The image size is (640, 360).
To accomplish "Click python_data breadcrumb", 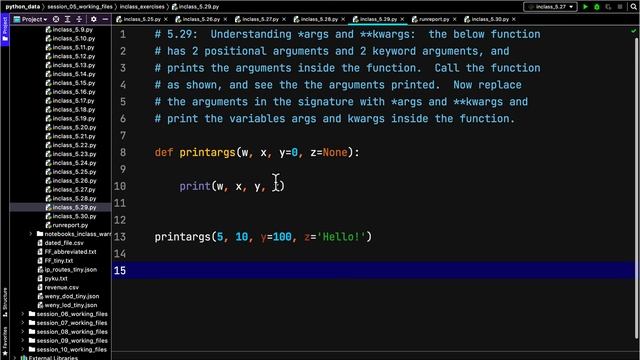I will [23, 7].
